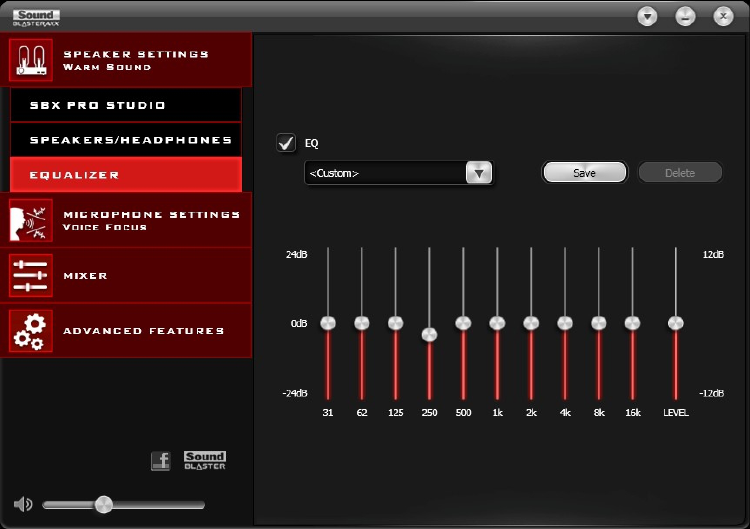Click the 31 Hz band slider knob

click(328, 323)
